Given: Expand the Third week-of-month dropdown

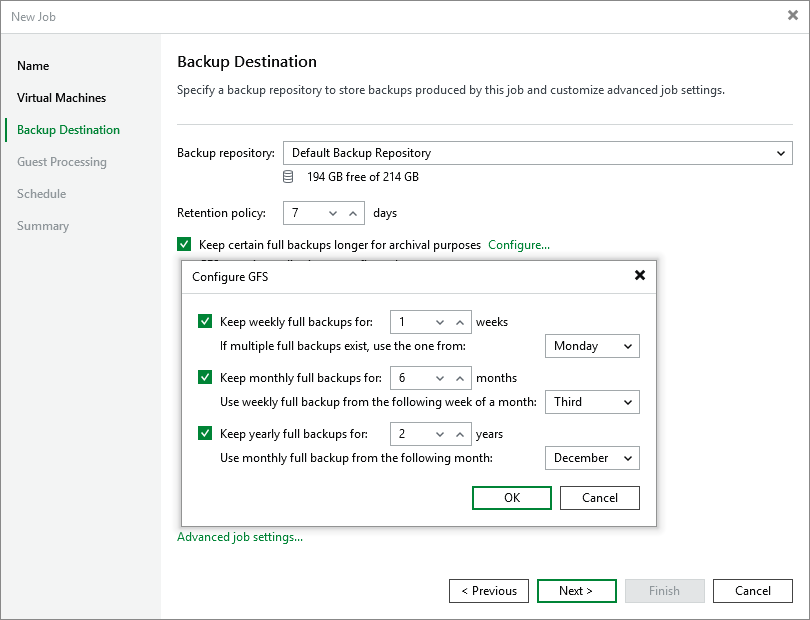Looking at the screenshot, I should tap(592, 401).
